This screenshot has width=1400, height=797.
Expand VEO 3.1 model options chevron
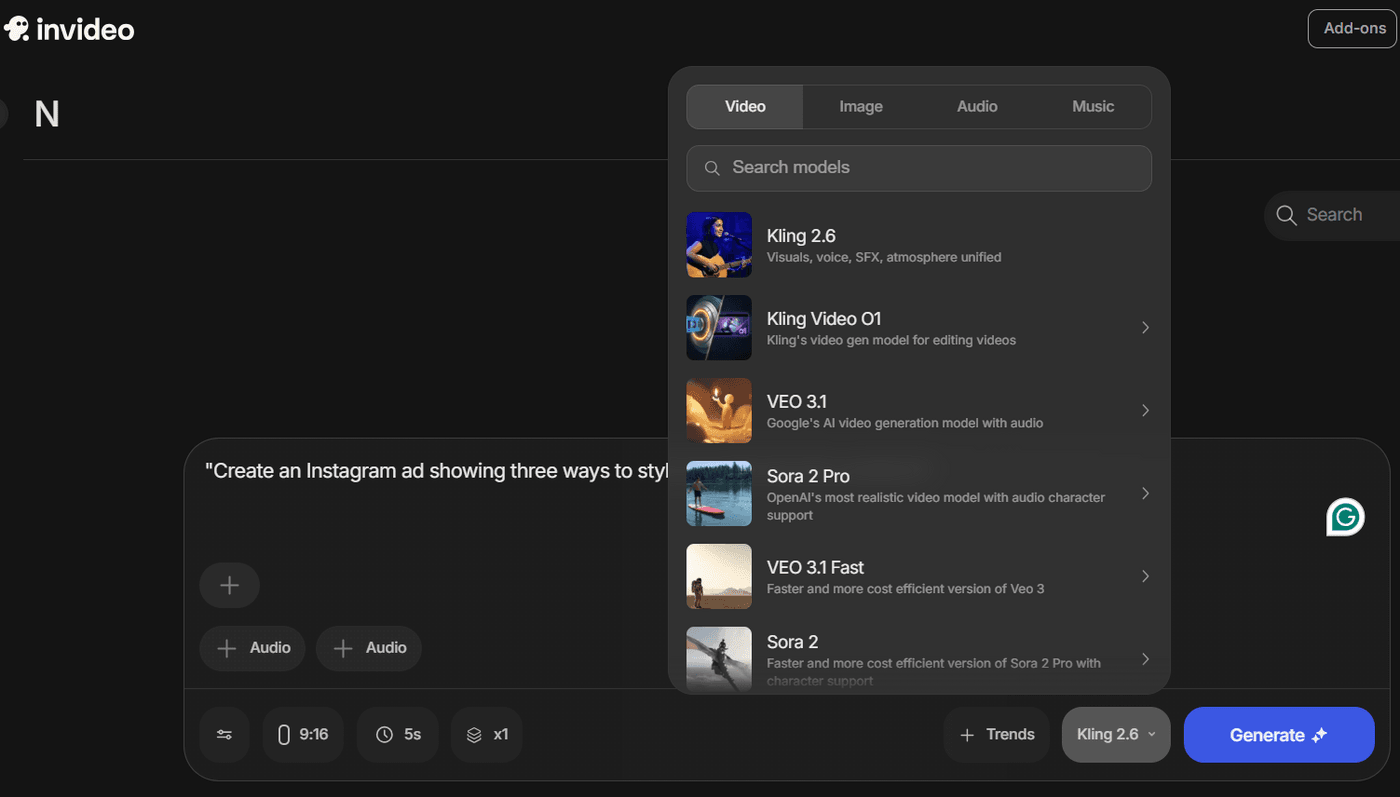coord(1145,411)
